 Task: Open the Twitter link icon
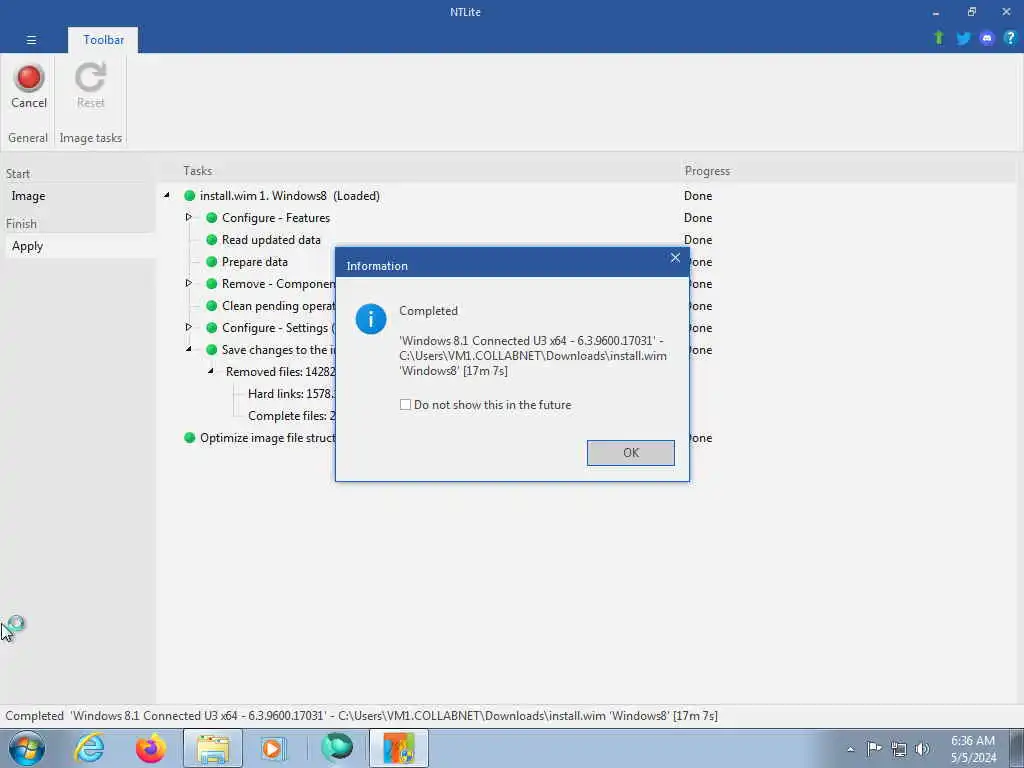tap(963, 39)
